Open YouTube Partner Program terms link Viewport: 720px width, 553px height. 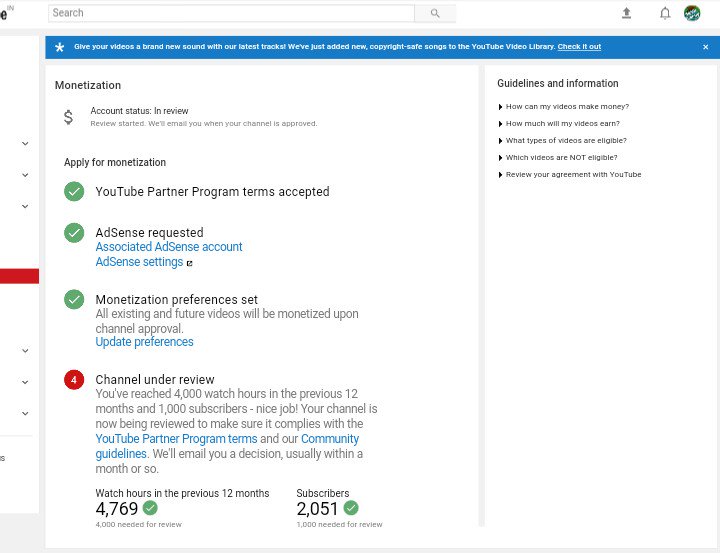click(176, 439)
